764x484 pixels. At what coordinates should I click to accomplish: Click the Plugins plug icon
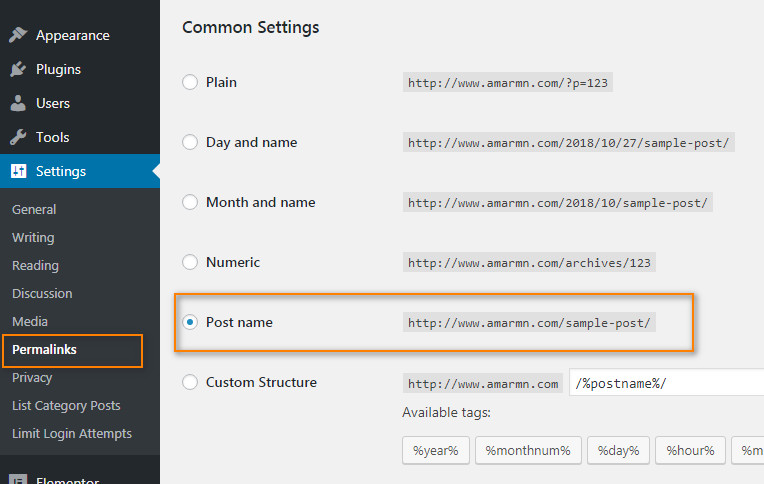pos(18,69)
